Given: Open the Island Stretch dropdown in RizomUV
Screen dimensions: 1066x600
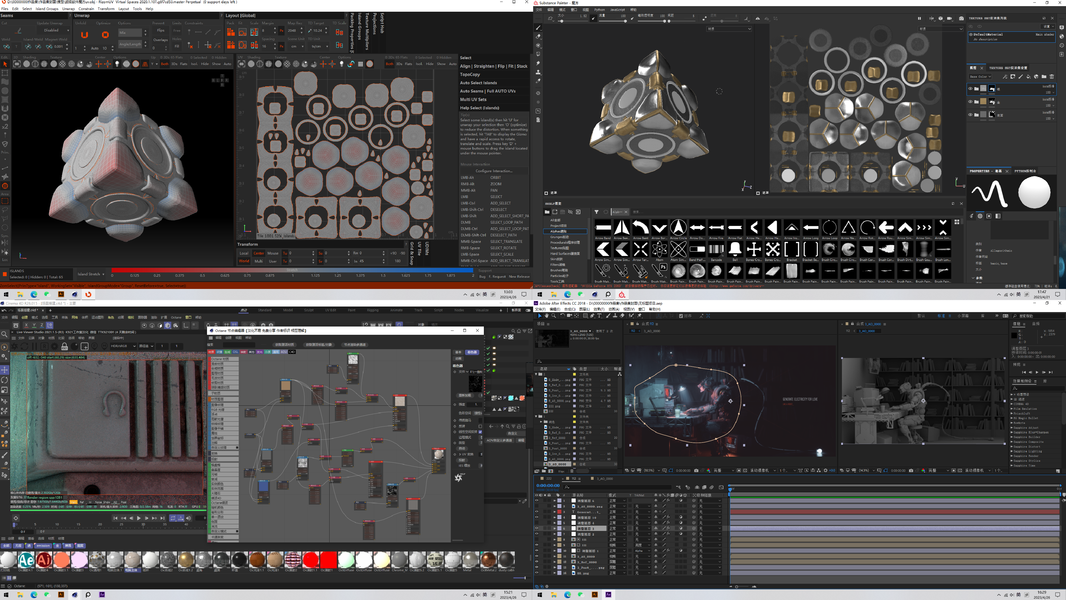Looking at the screenshot, I should [91, 275].
